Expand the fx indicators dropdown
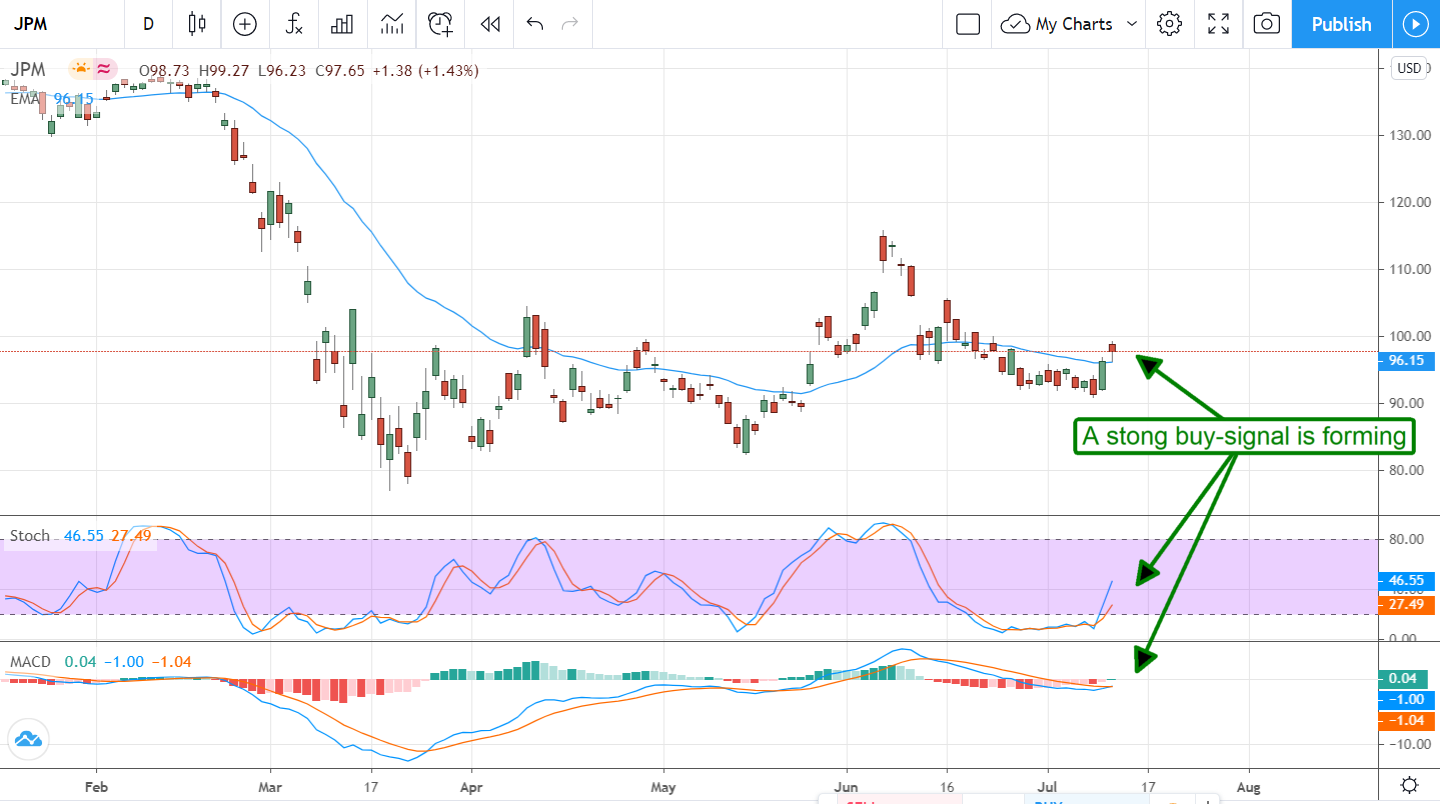The image size is (1440, 804). click(x=294, y=24)
